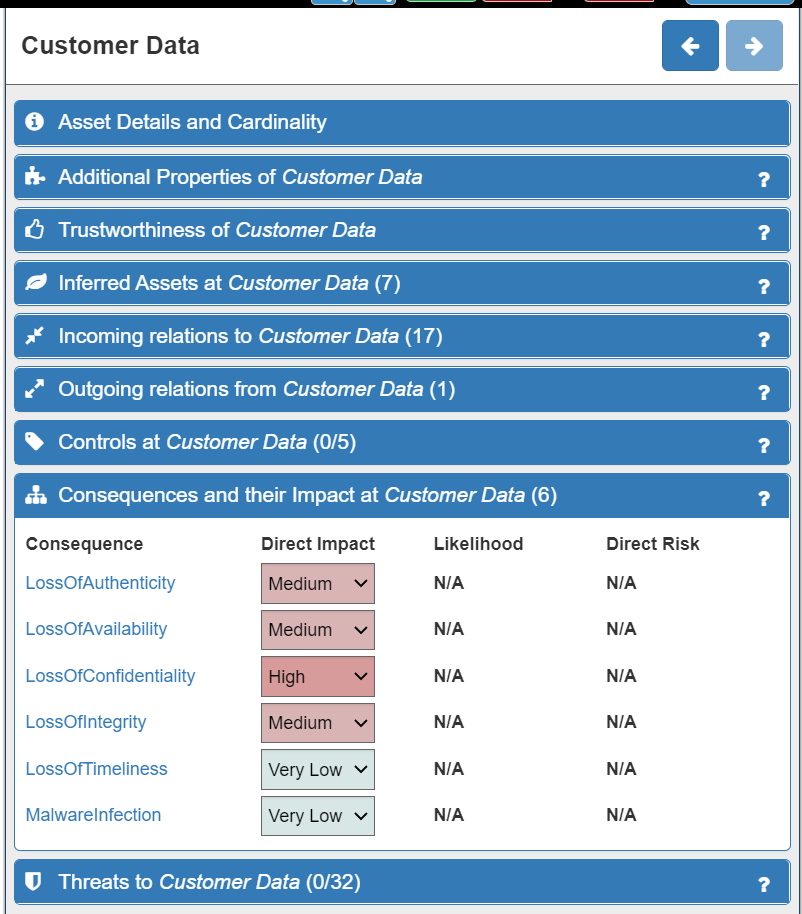Viewport: 802px width, 914px height.
Task: Open help for Outgoing relations panel
Action: pos(764,392)
